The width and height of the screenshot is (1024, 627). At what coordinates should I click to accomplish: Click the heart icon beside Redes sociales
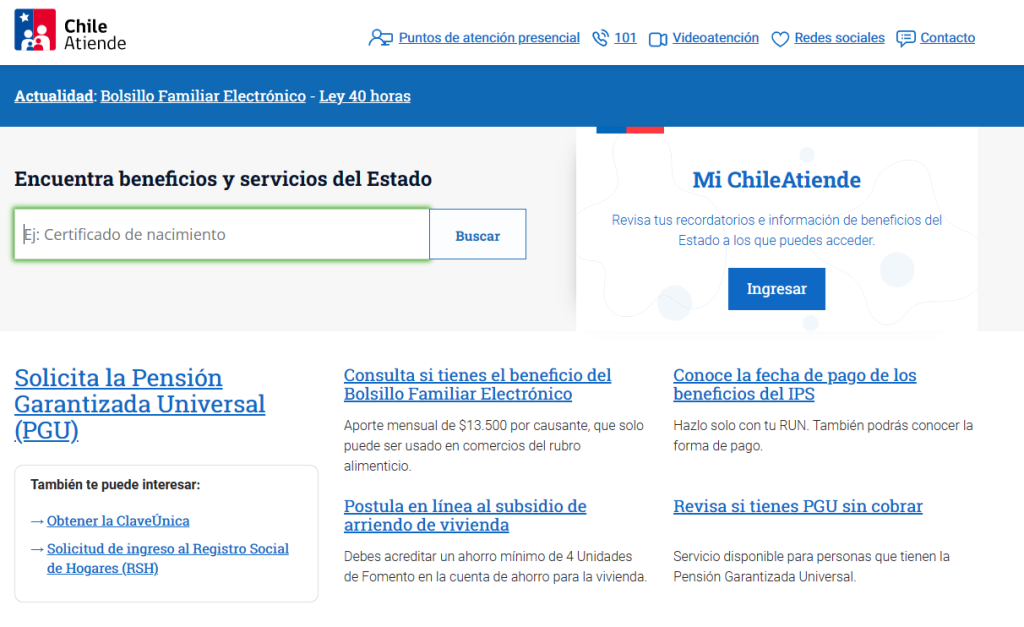click(x=780, y=39)
